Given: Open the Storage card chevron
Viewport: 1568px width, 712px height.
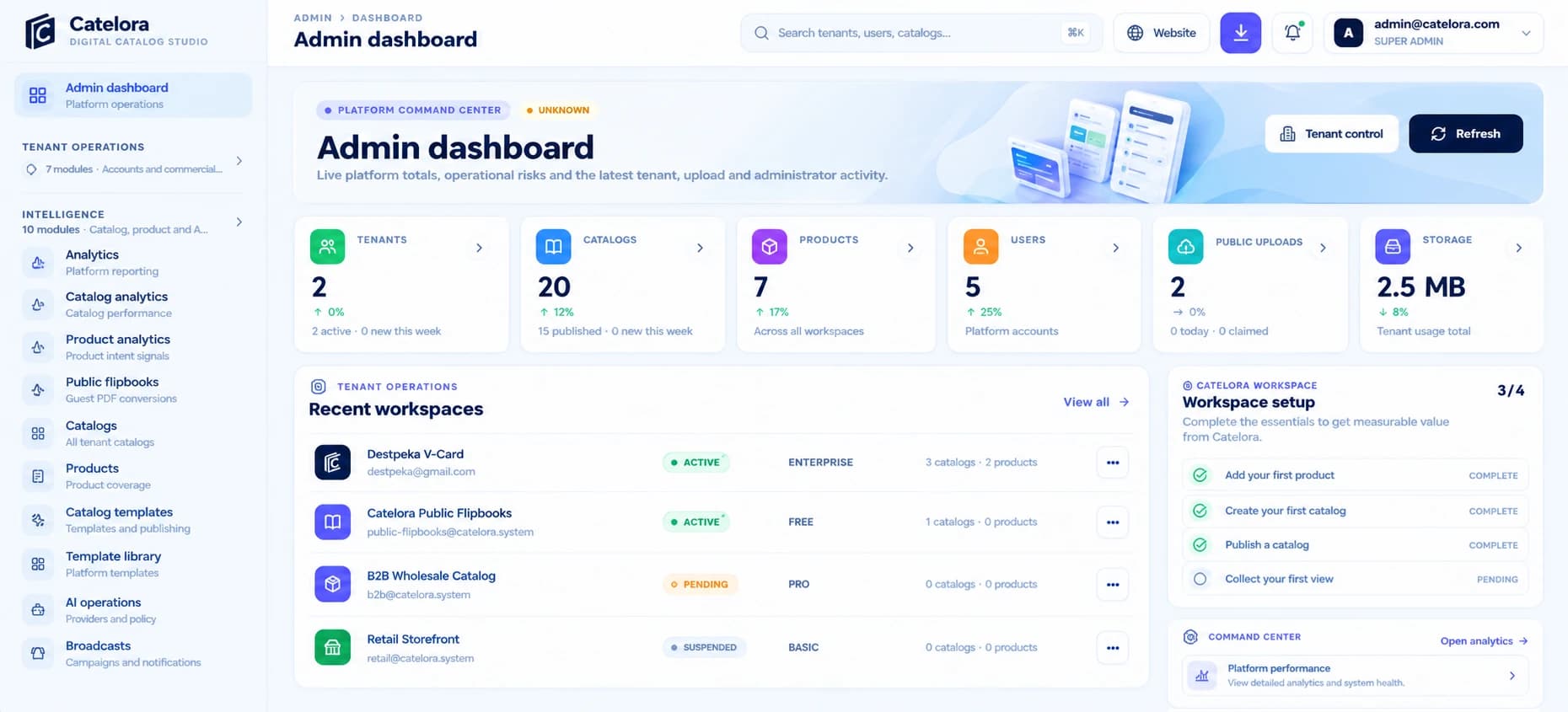Looking at the screenshot, I should (1518, 248).
